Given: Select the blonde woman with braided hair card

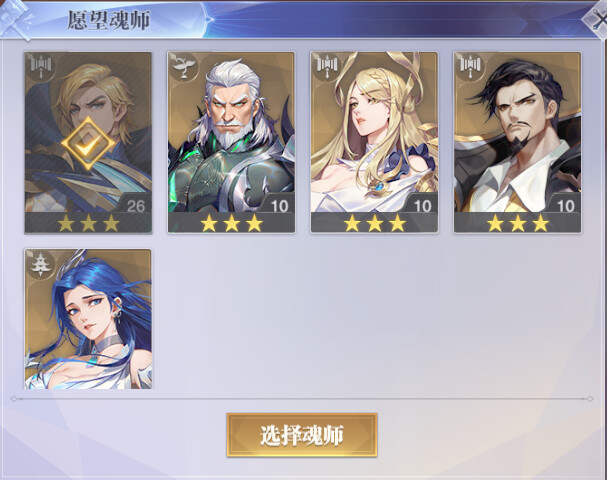Looking at the screenshot, I should [374, 142].
